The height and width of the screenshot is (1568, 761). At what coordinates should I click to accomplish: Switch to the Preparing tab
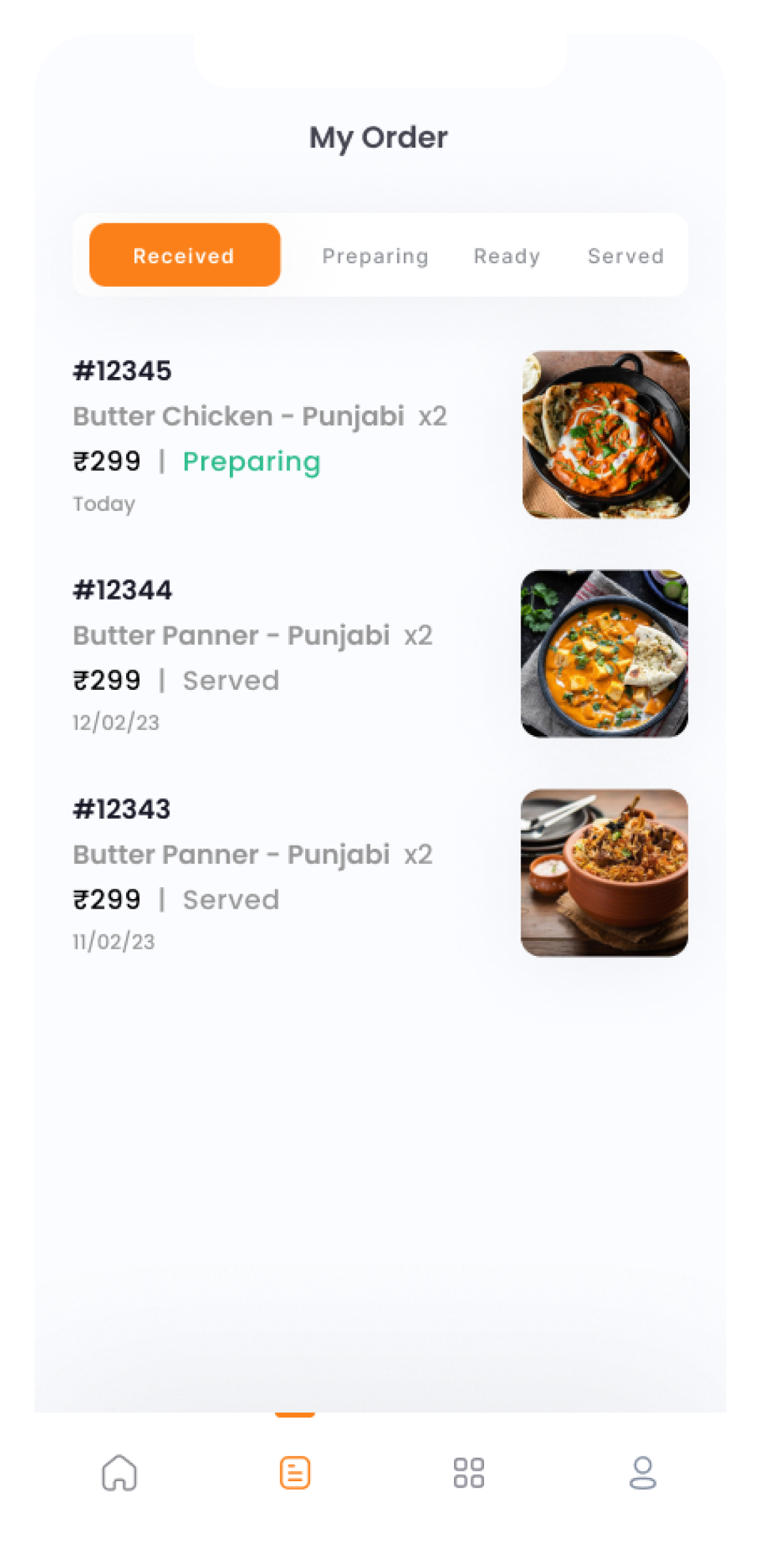coord(376,256)
